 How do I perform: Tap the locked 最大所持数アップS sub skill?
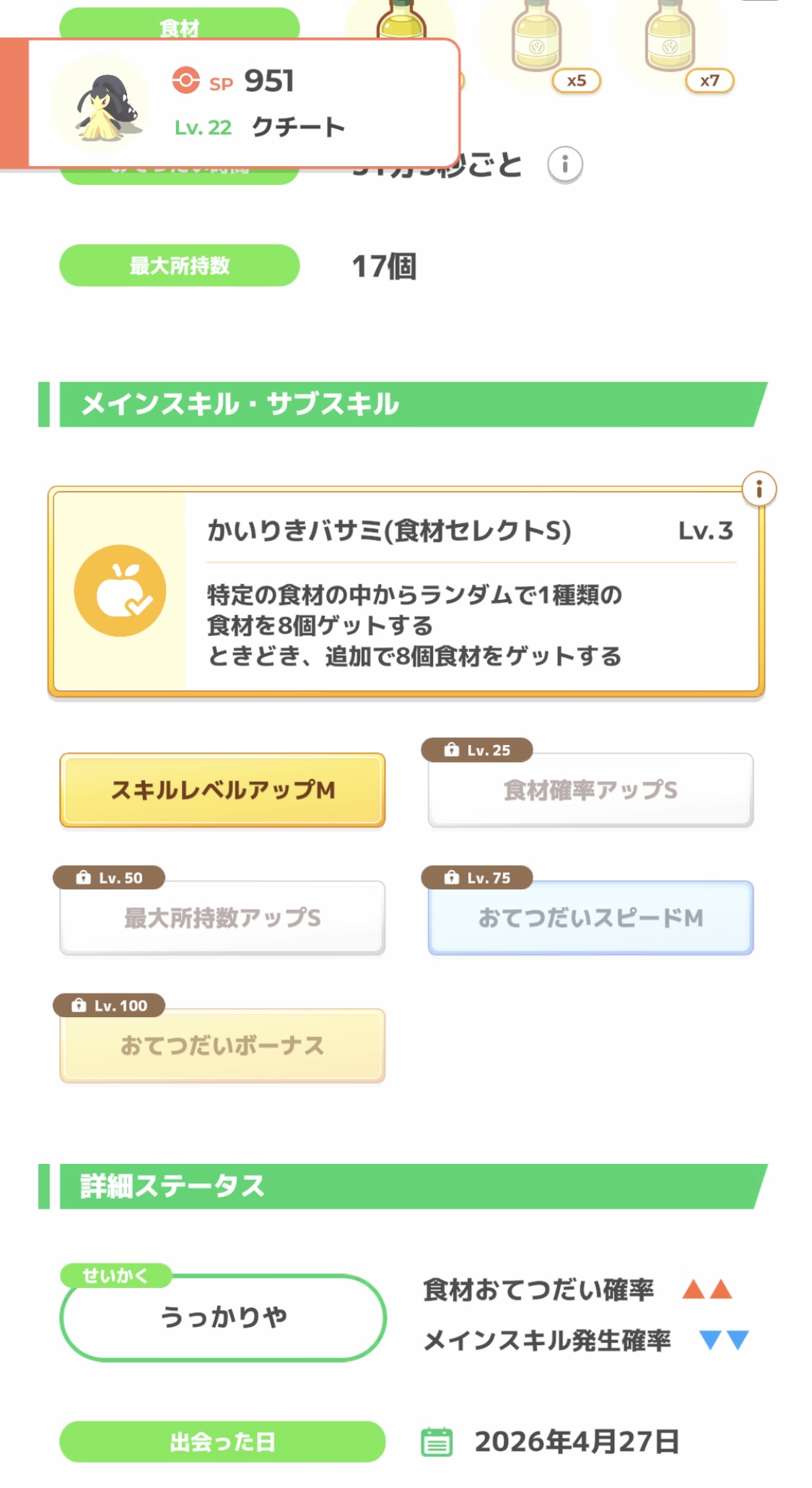click(x=222, y=918)
